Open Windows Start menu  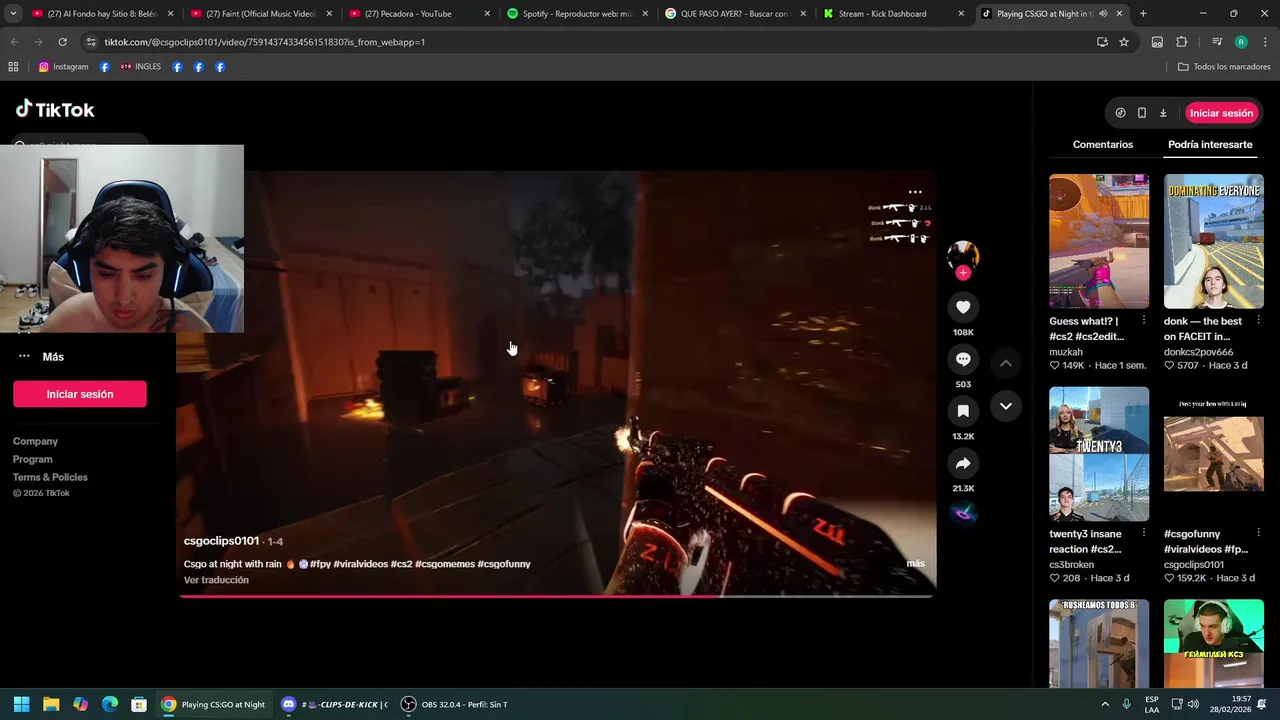point(21,704)
